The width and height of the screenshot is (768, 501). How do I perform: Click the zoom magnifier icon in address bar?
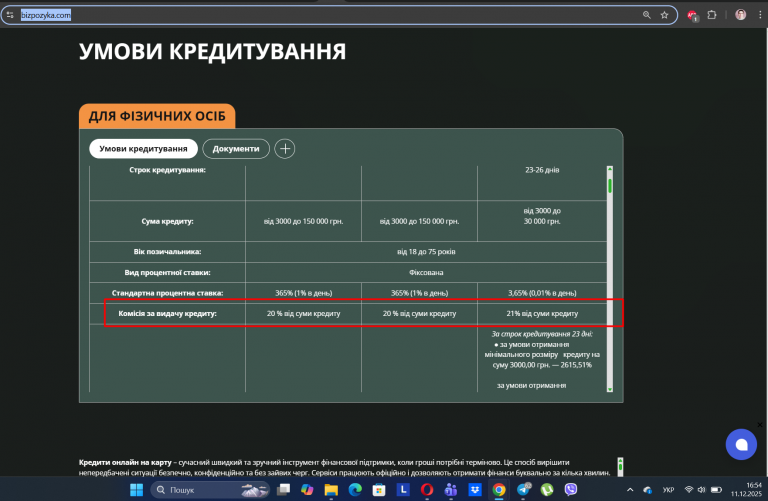pyautogui.click(x=647, y=15)
